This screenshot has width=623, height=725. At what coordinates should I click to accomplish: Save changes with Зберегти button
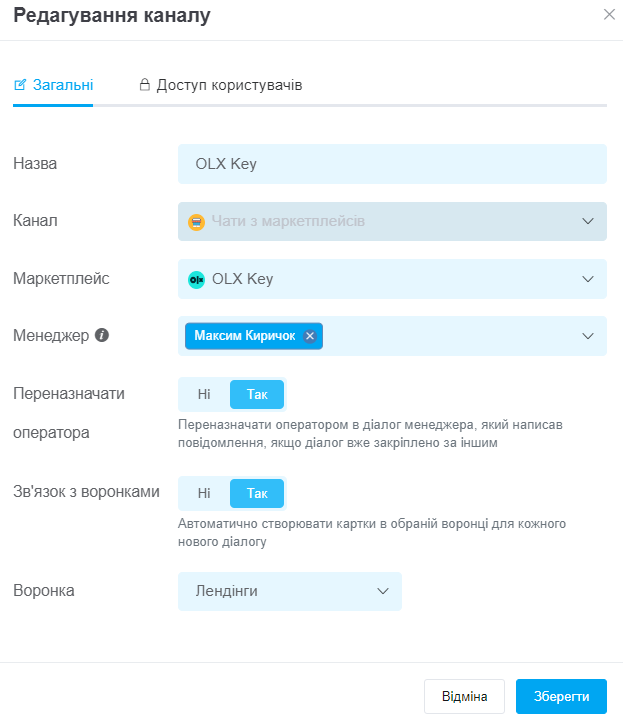561,696
